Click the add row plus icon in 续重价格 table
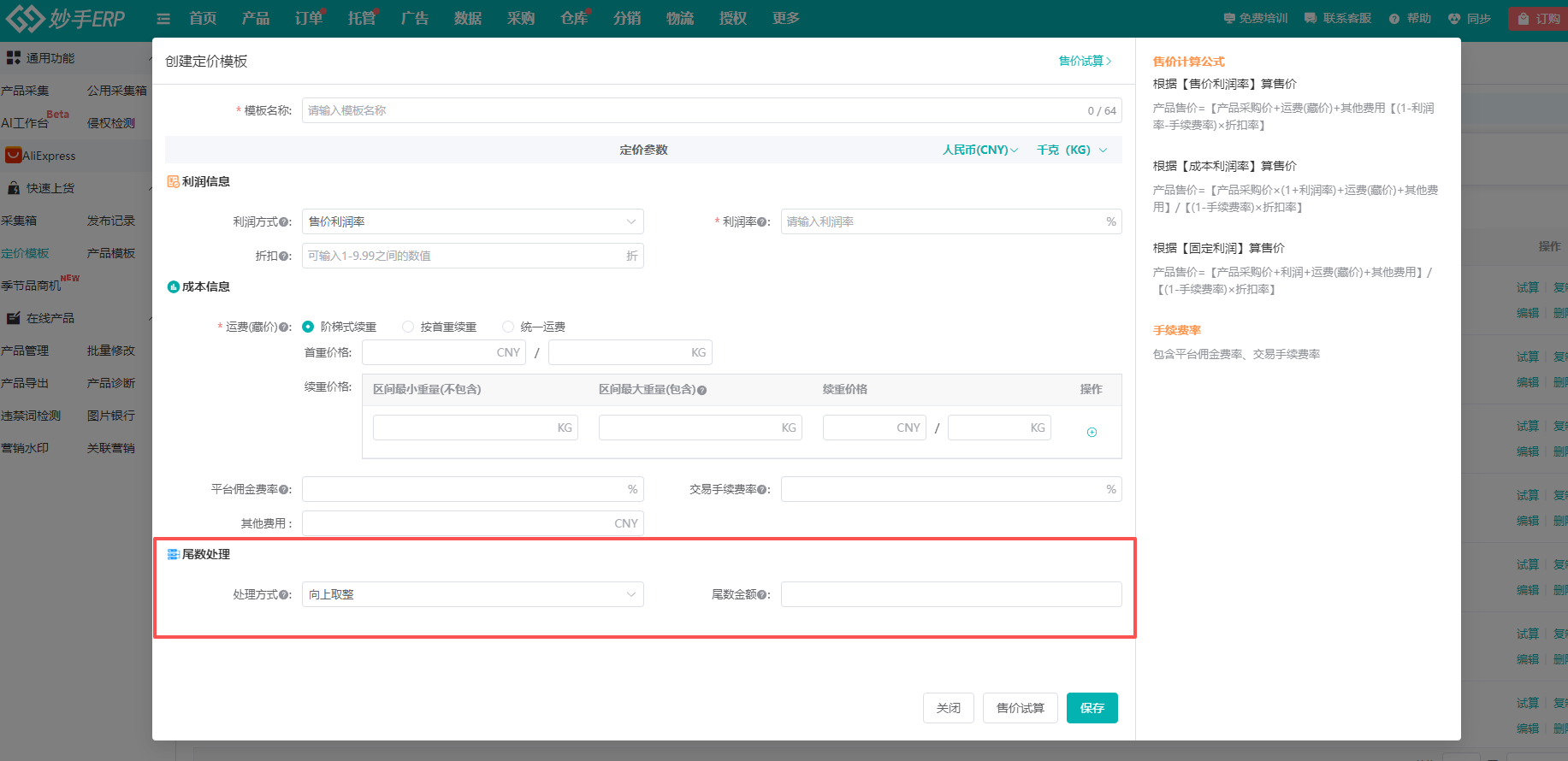 (1092, 433)
